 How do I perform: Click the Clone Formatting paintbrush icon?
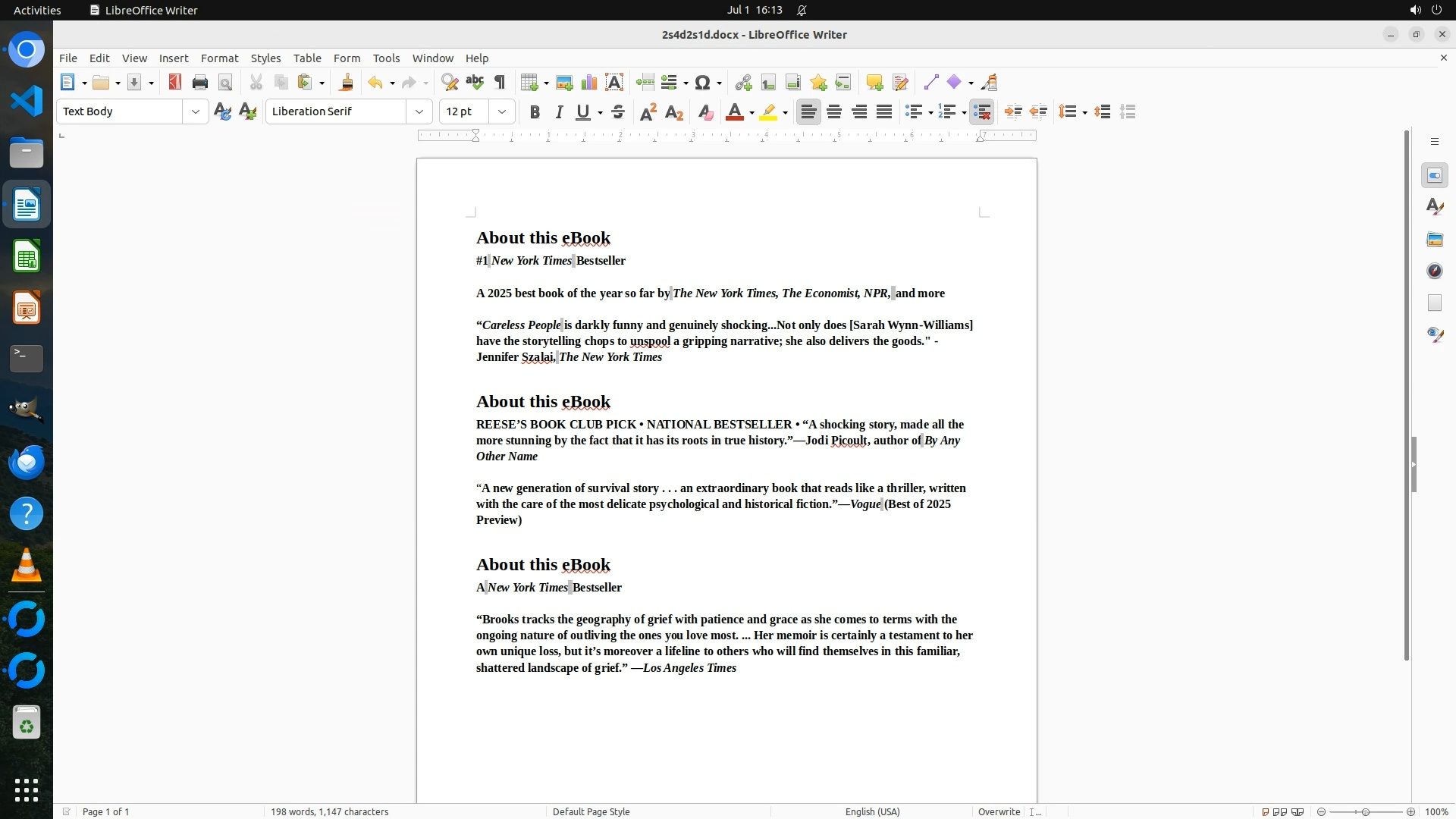coord(347,83)
